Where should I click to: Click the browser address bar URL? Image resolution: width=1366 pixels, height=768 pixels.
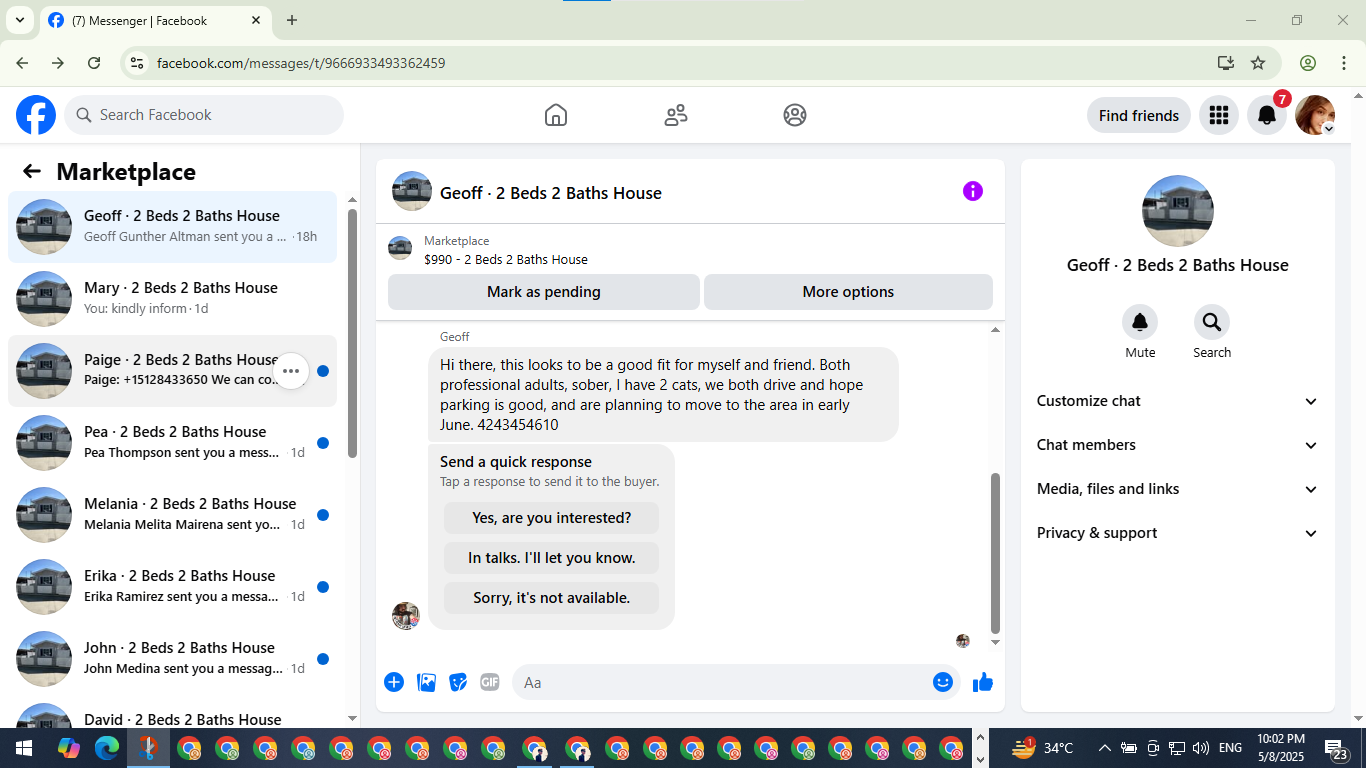click(301, 63)
